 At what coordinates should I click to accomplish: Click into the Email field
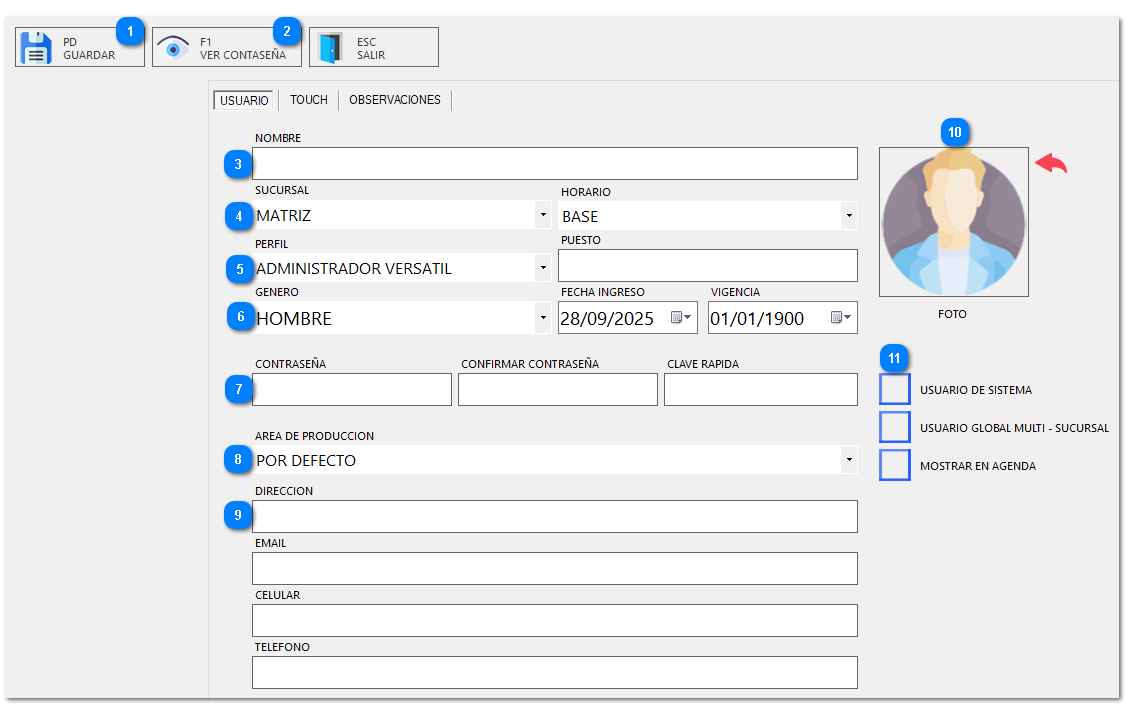click(x=554, y=568)
